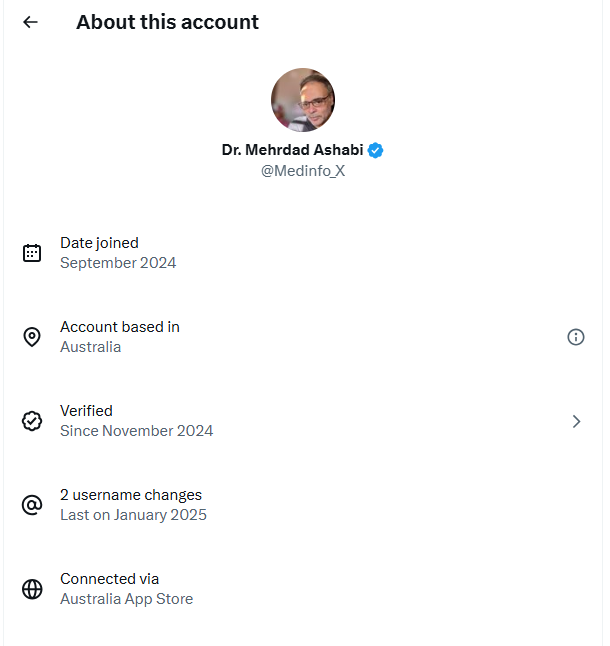Viewport: 610px width, 646px height.
Task: Click the verified checkmark badge row icon
Action: tap(32, 421)
